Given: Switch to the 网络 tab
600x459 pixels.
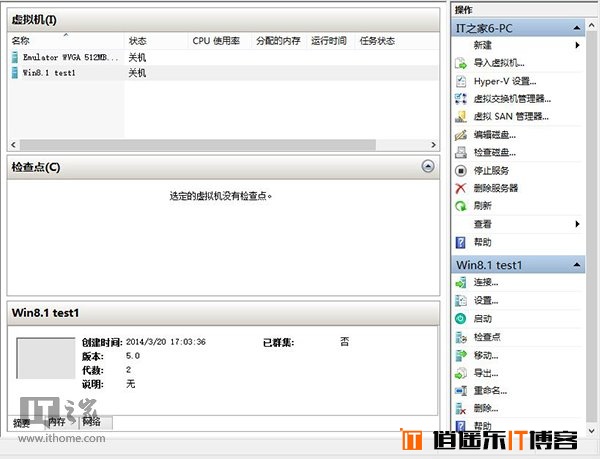Looking at the screenshot, I should [x=96, y=422].
